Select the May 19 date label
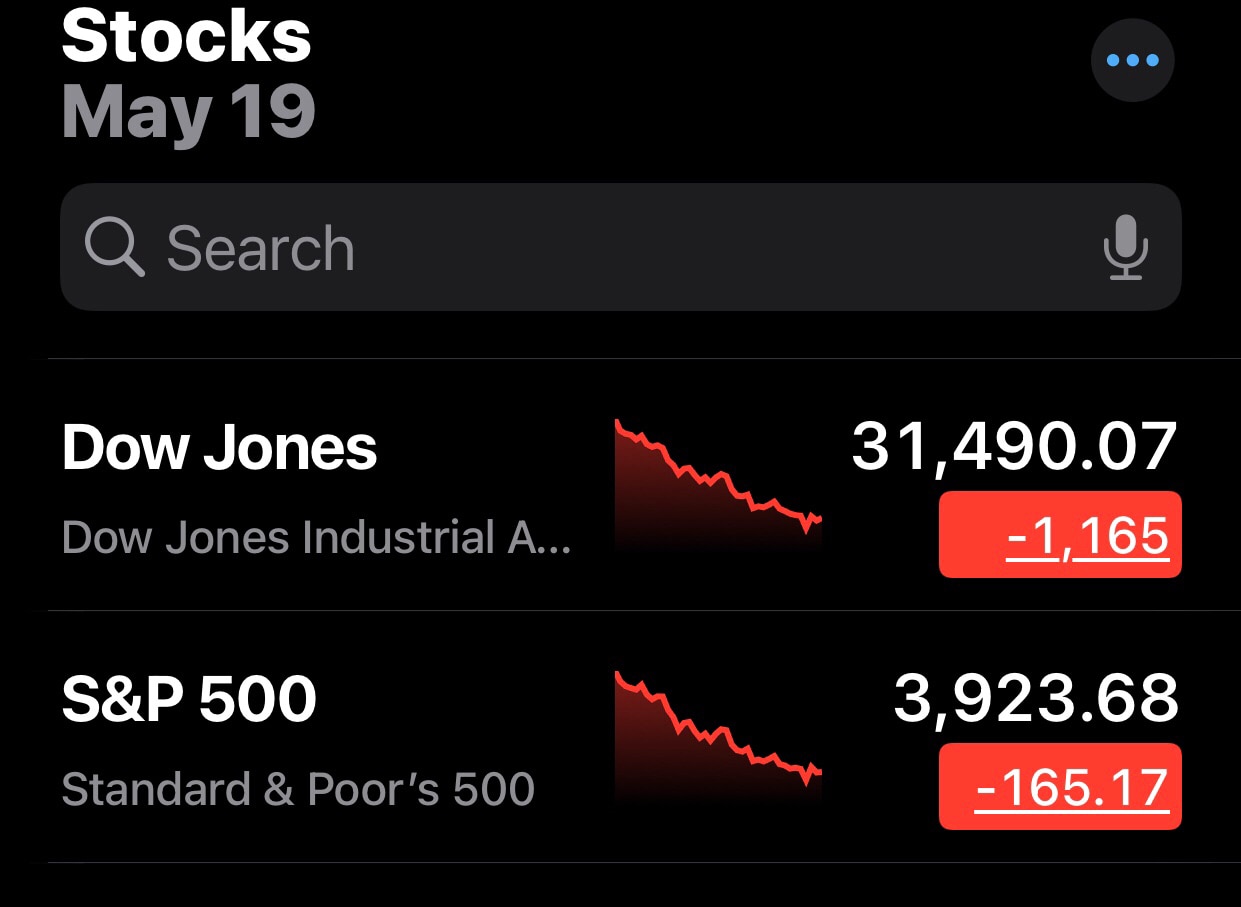This screenshot has width=1241, height=907. tap(188, 112)
